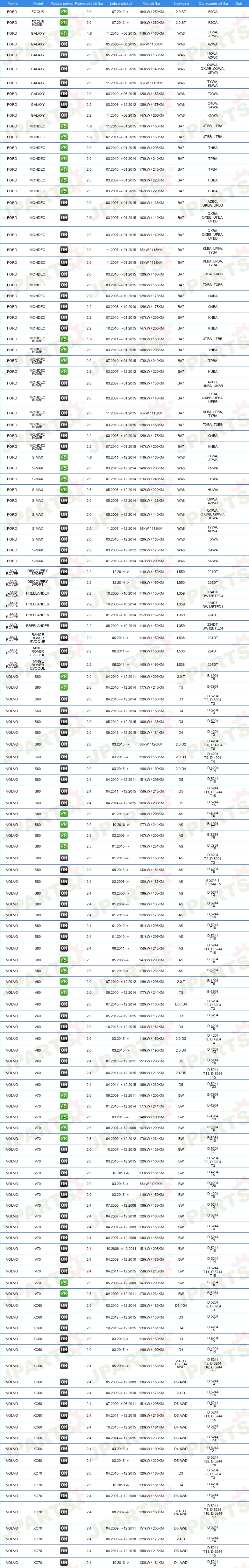
Task: Click diesel ON icon in Galaxy 147kW KNWA row
Action: (x=64, y=115)
